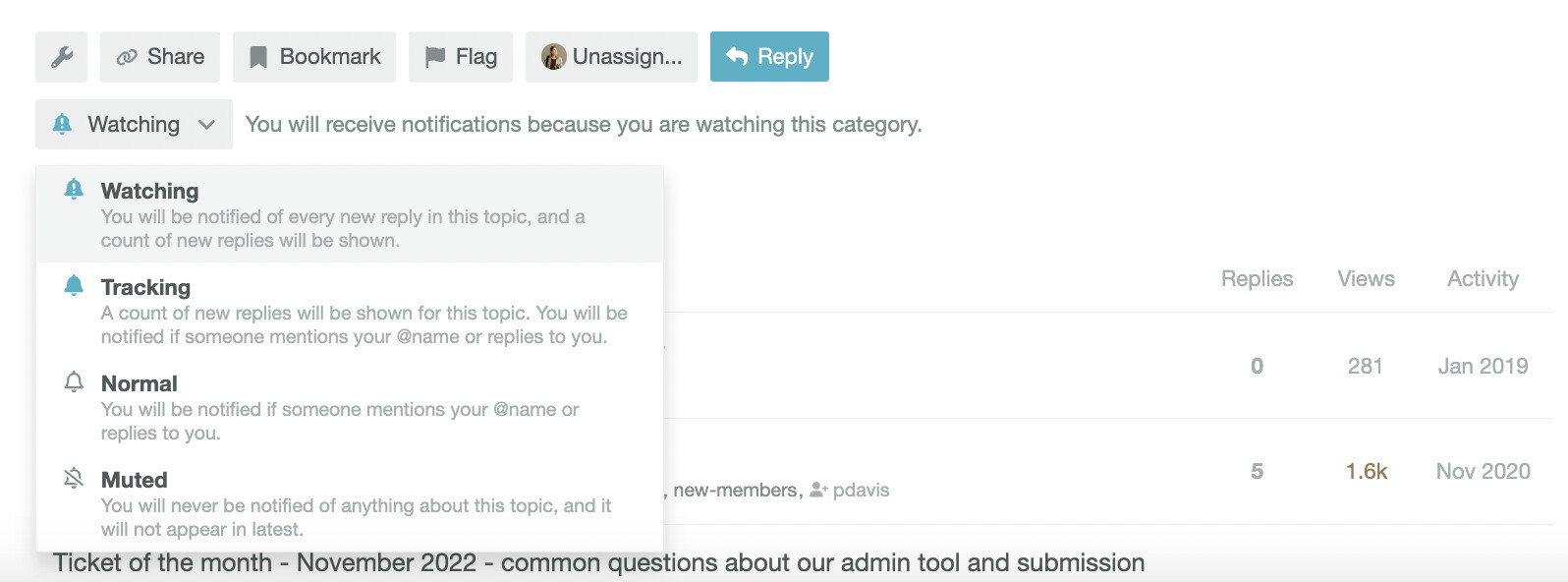The width and height of the screenshot is (1568, 582).
Task: Select the Tracking notification level
Action: point(145,287)
